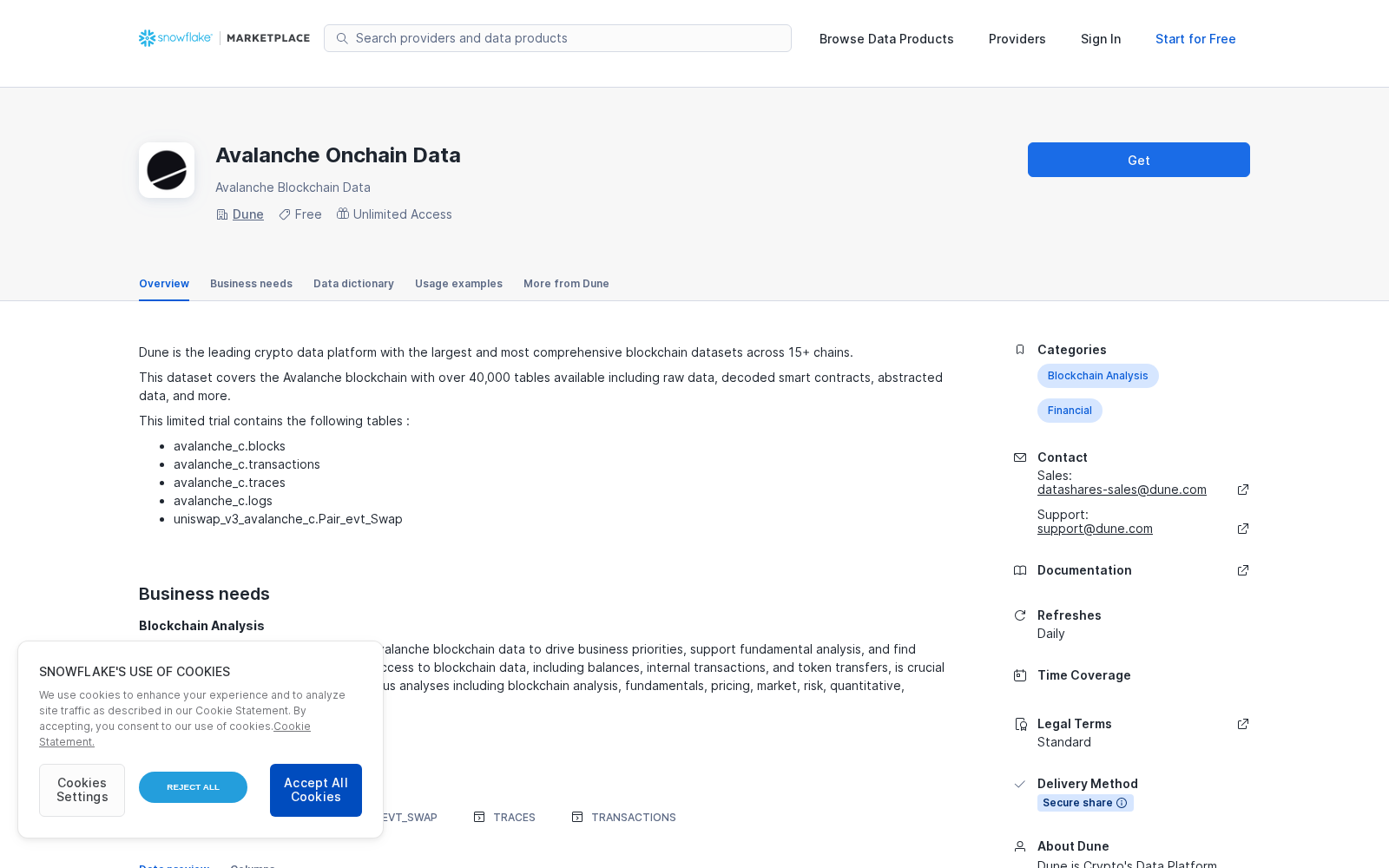Screen dimensions: 1389x868
Task: Click the envelope icon beside Contact
Action: (x=1020, y=457)
